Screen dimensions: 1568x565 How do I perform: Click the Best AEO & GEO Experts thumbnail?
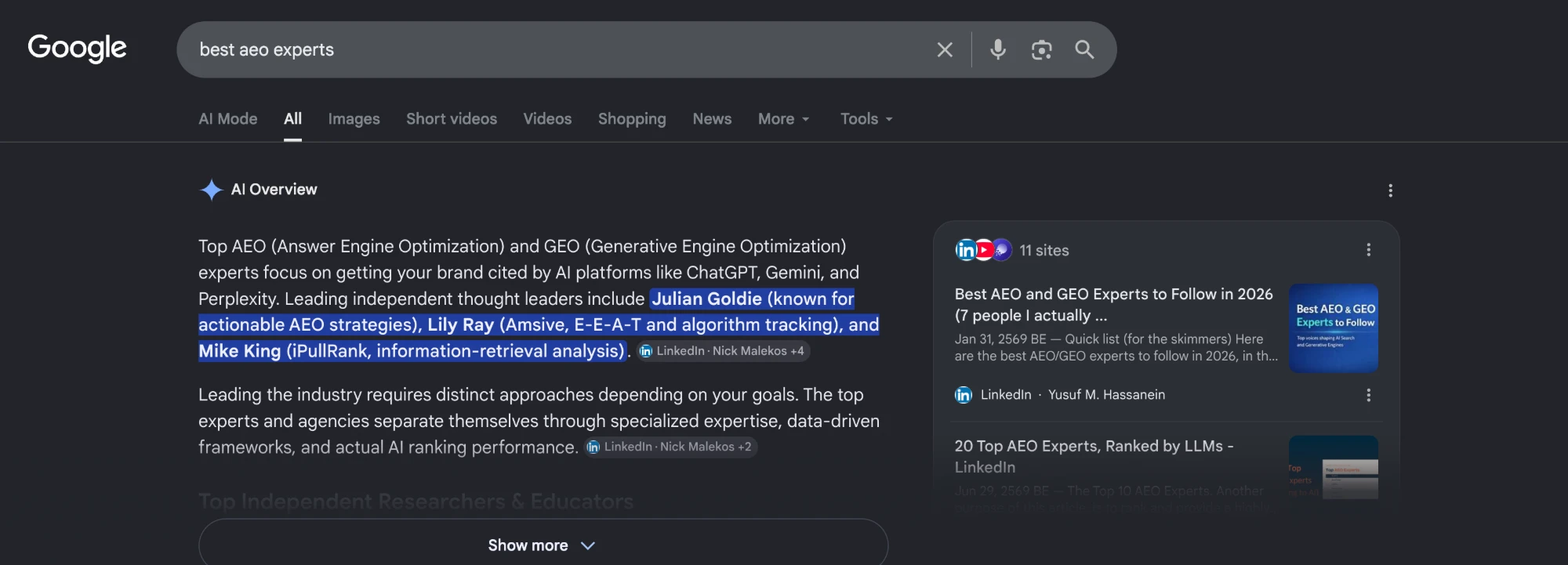tap(1333, 328)
